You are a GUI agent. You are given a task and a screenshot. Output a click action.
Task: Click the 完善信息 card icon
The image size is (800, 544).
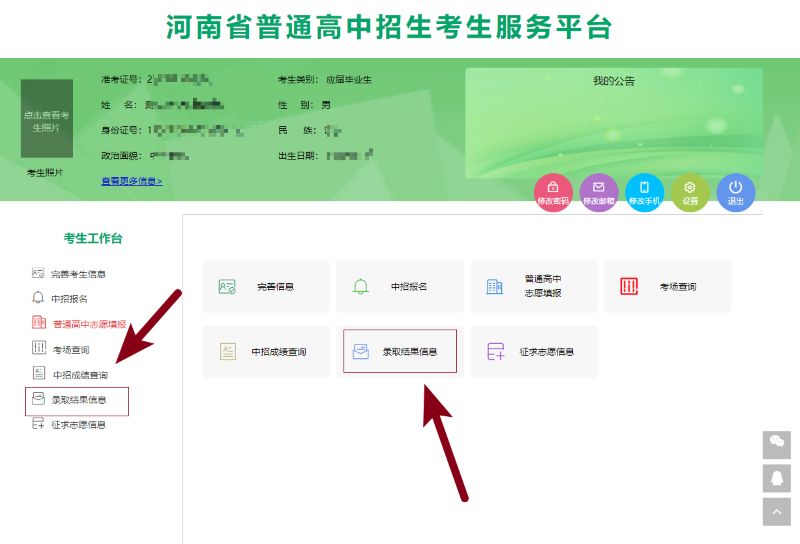227,286
